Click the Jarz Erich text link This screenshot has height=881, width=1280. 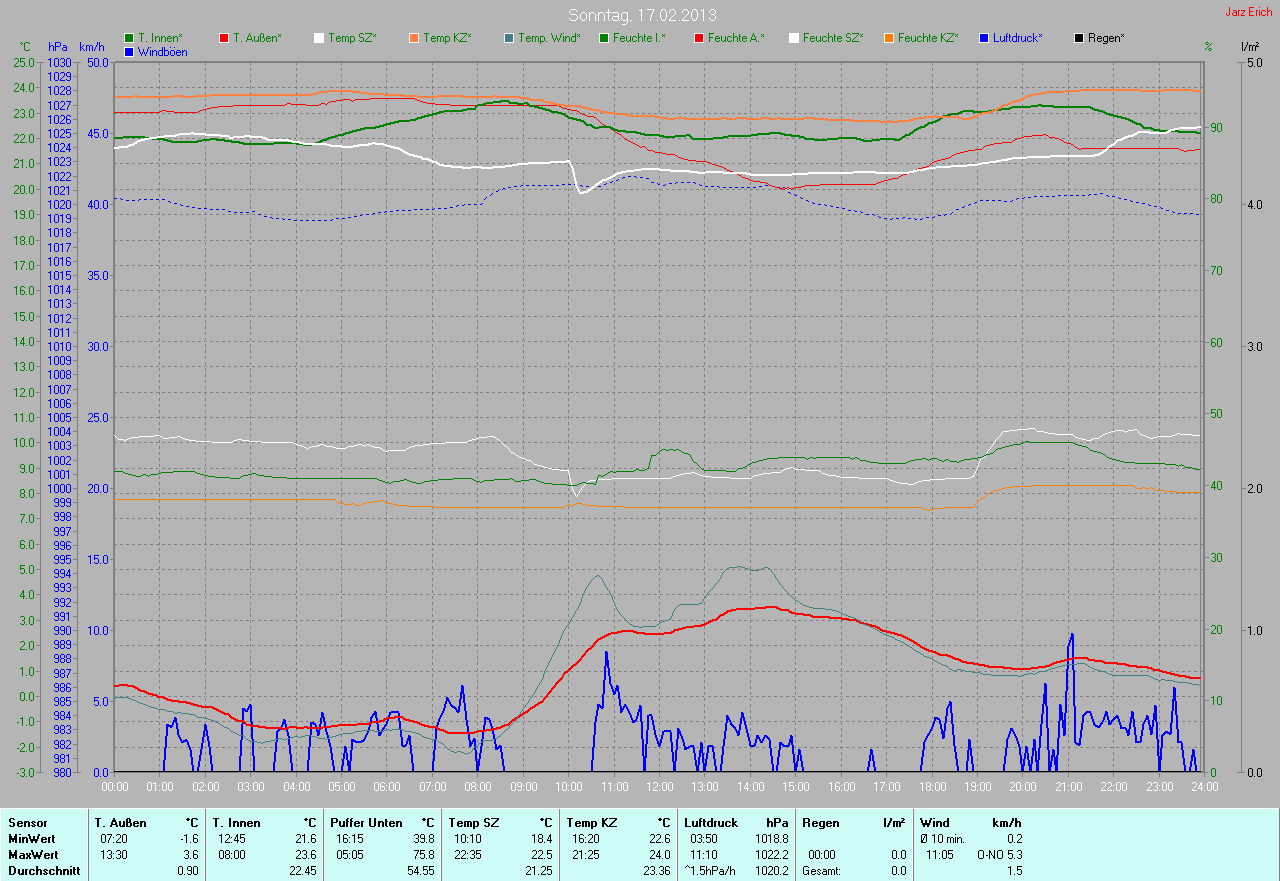(1248, 12)
